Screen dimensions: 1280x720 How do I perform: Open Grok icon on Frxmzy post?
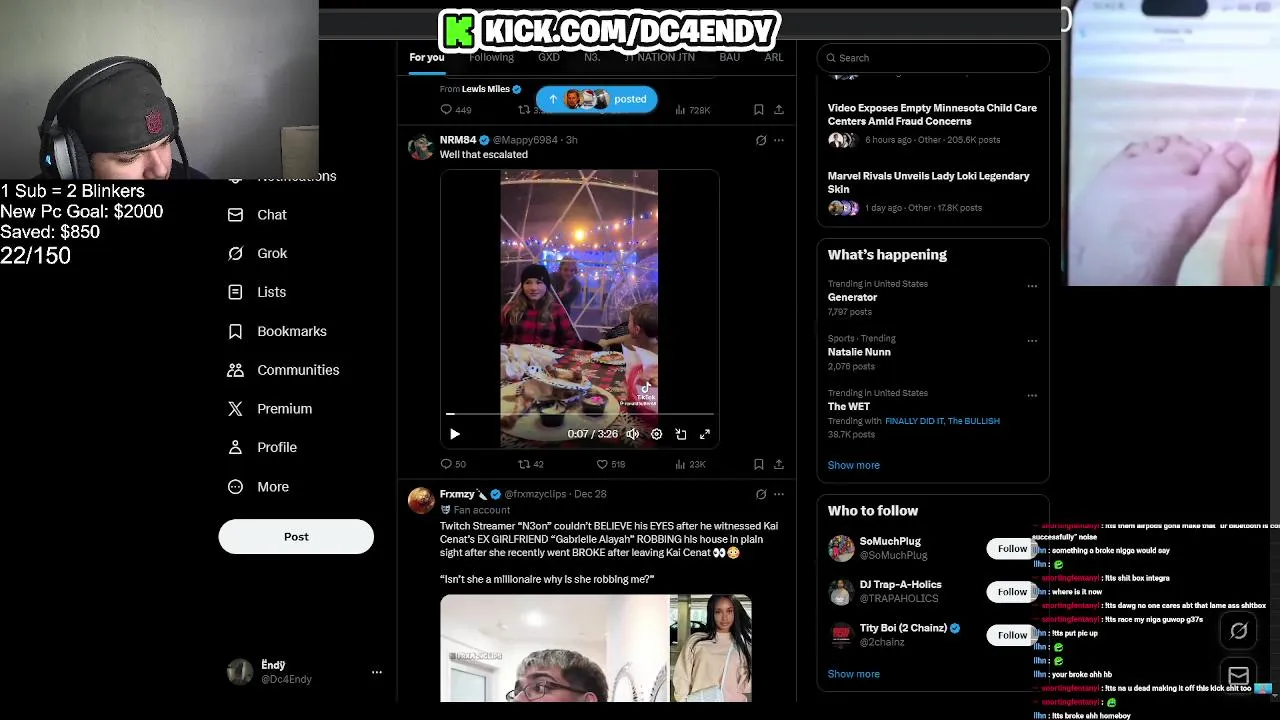761,494
